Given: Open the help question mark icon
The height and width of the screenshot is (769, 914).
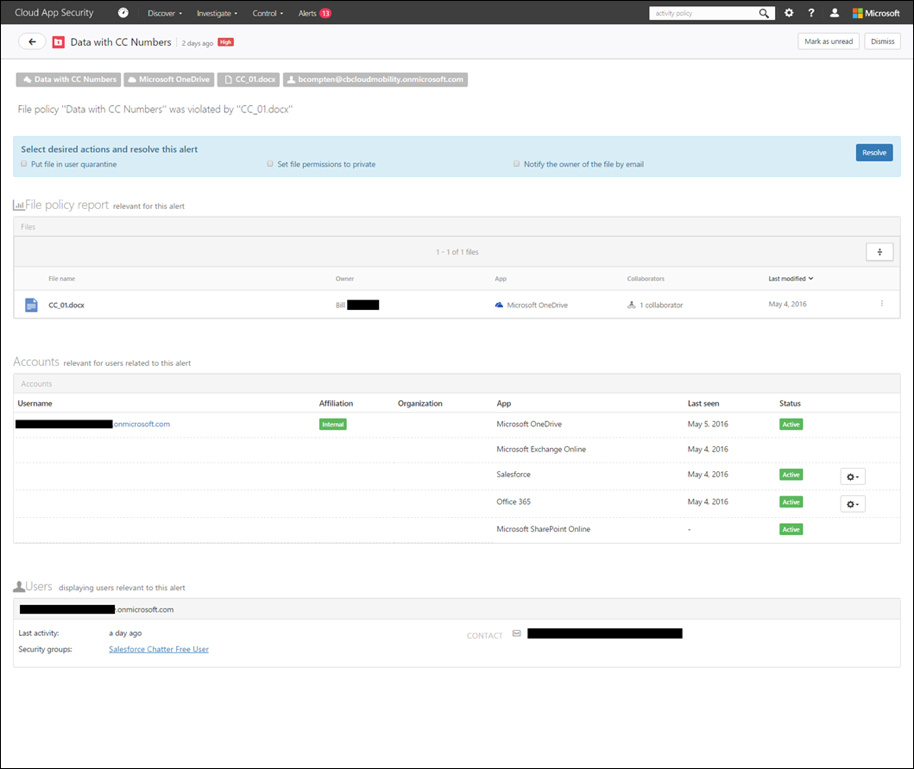Looking at the screenshot, I should (811, 13).
